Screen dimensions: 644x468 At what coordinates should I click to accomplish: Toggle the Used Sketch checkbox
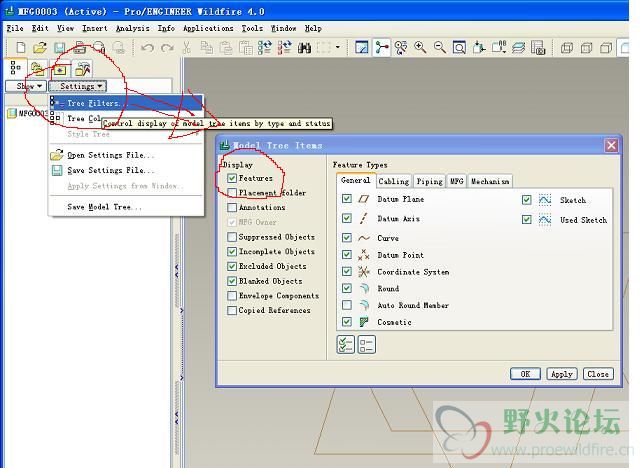[x=527, y=219]
